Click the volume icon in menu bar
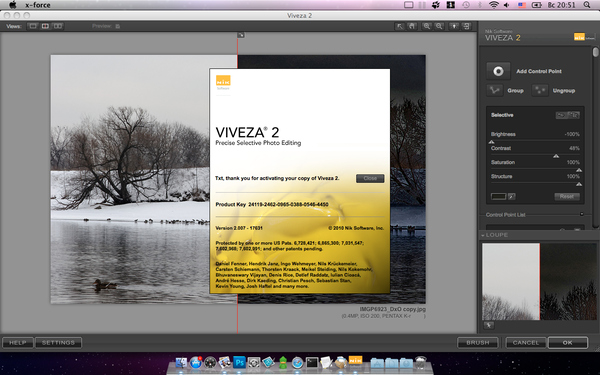This screenshot has width=600, height=375. tap(507, 5)
